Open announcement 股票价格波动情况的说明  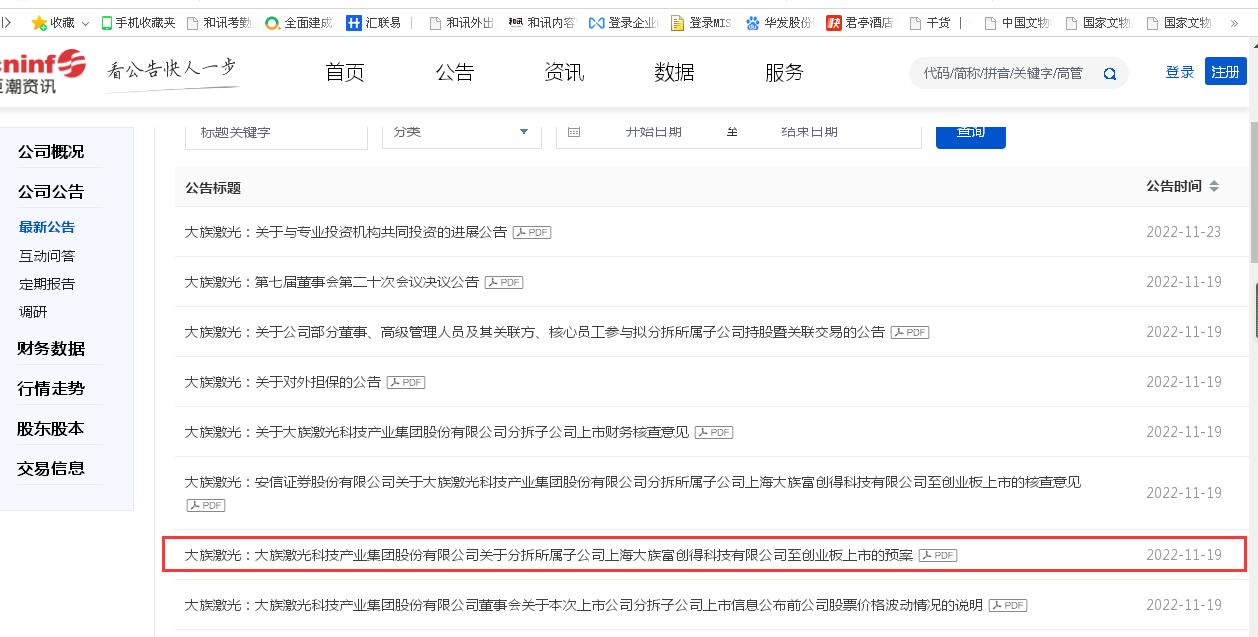pyautogui.click(x=583, y=605)
